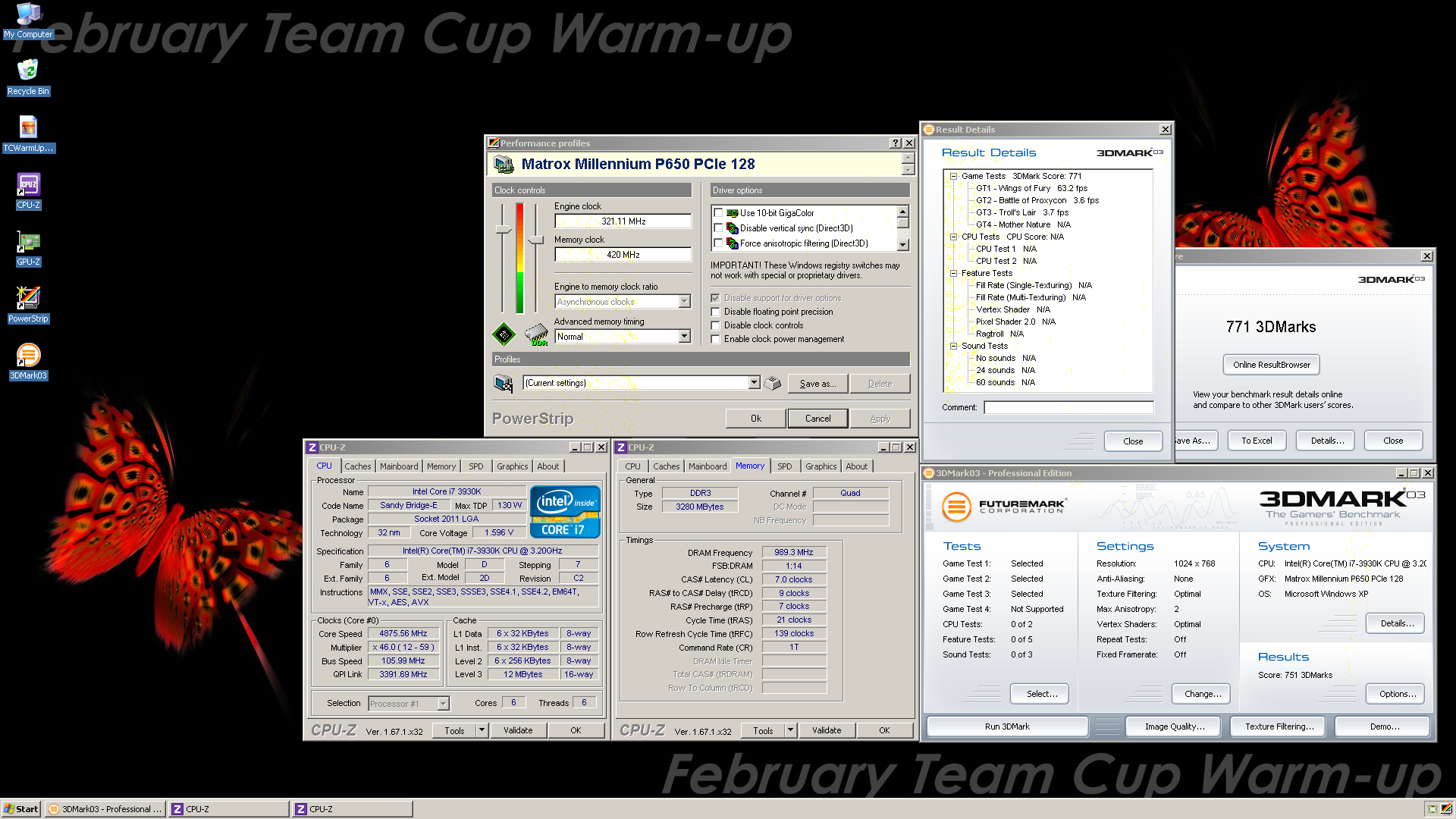Click To Excel button
Screen dimensions: 1456x819
[x=1257, y=441]
